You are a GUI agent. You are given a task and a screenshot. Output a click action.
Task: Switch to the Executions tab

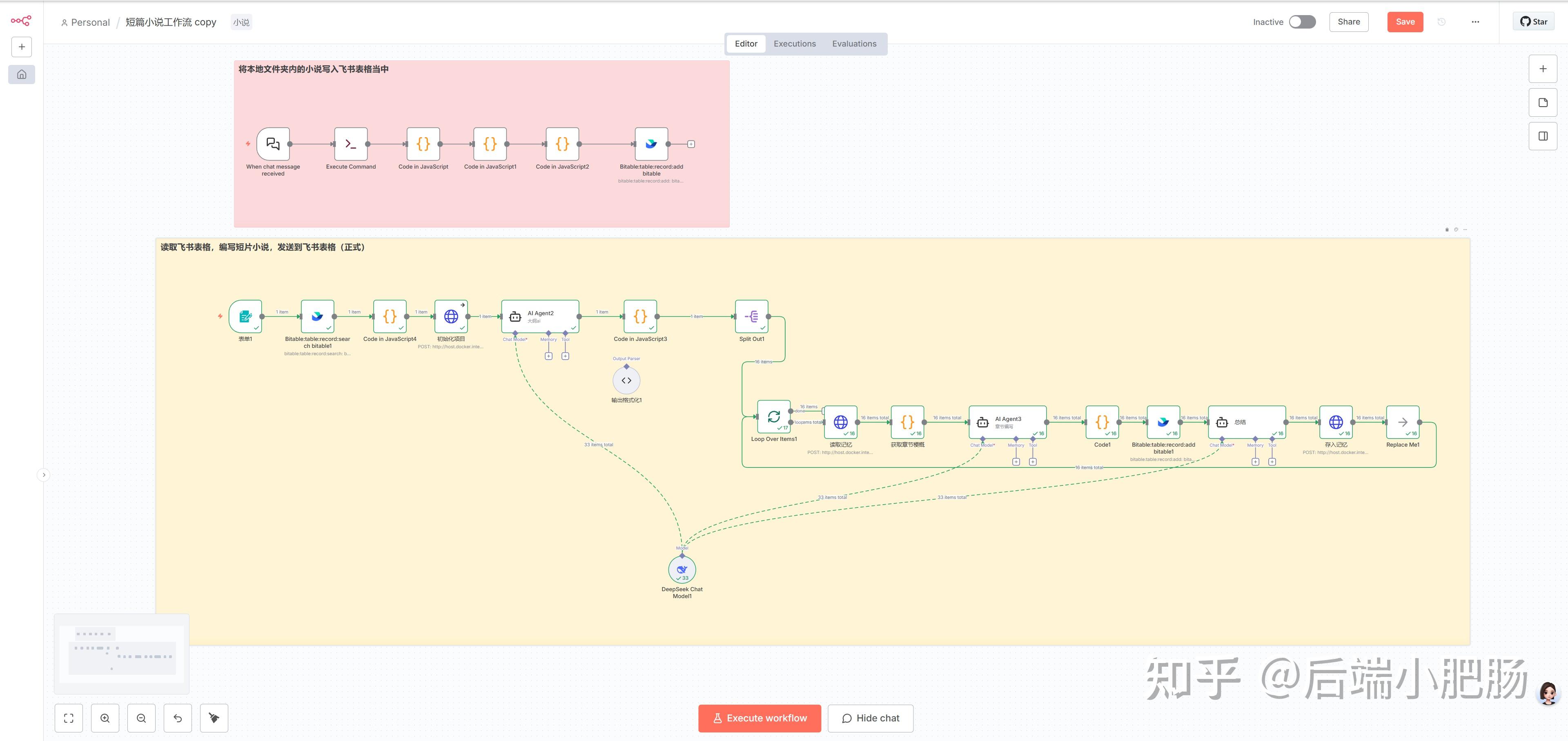(x=794, y=44)
